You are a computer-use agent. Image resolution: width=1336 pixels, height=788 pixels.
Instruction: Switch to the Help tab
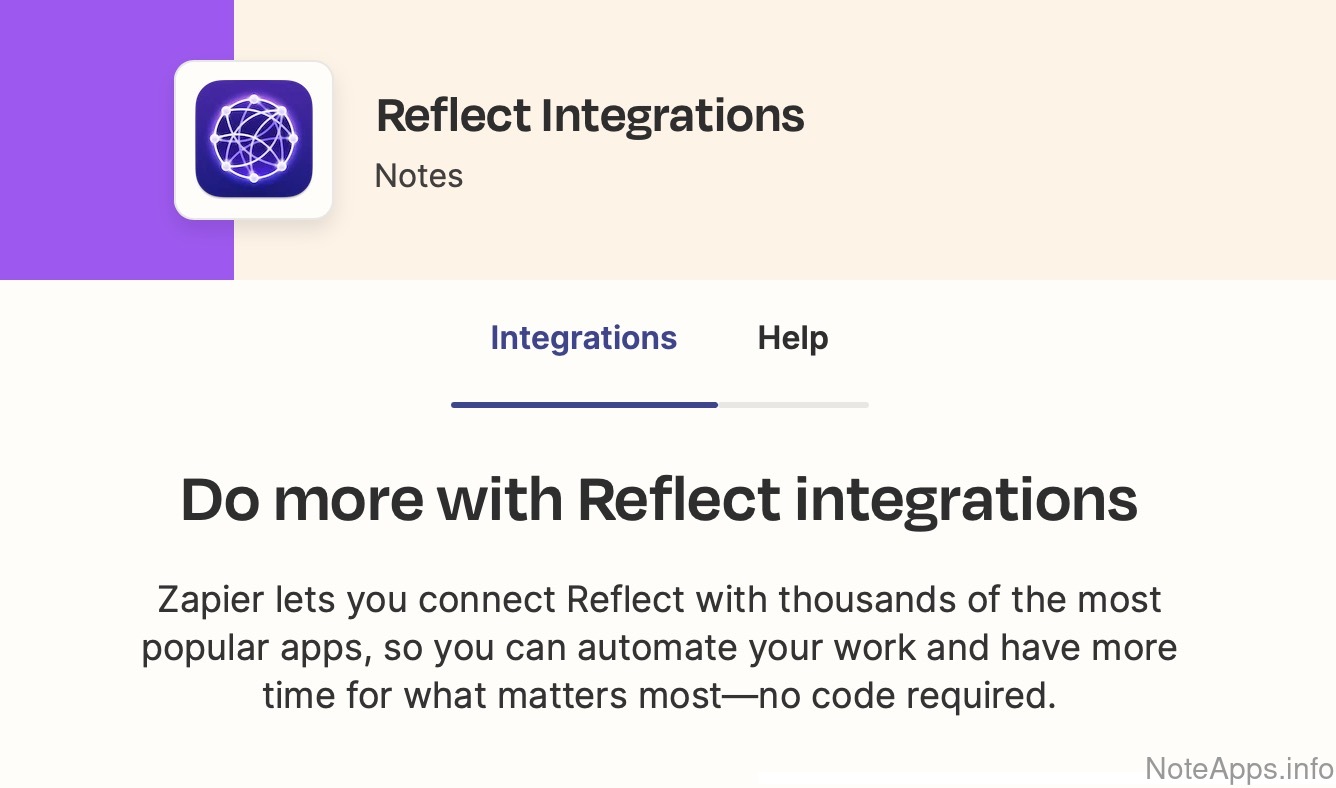793,338
